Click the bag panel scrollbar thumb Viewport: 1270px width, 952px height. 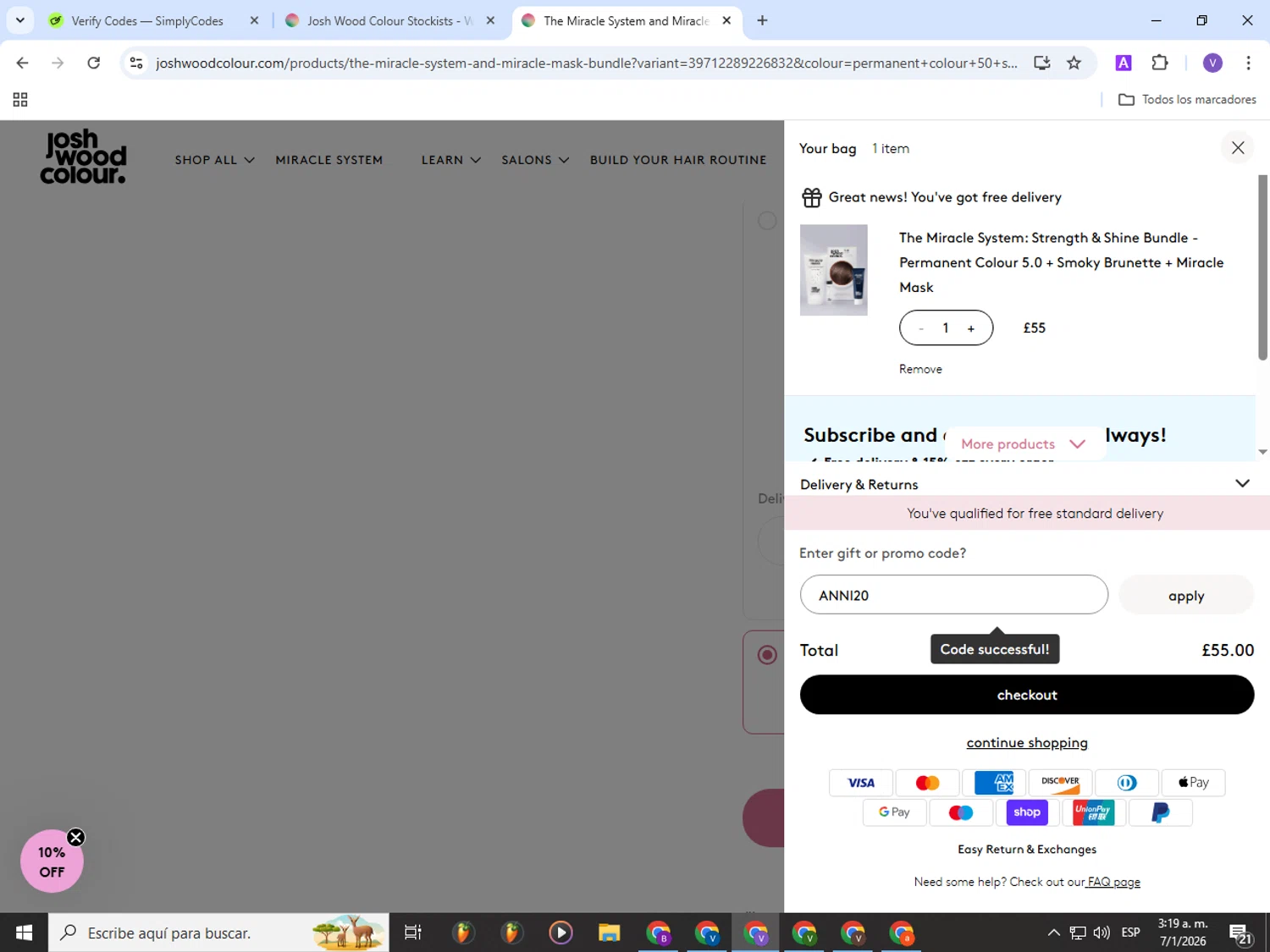point(1262,267)
